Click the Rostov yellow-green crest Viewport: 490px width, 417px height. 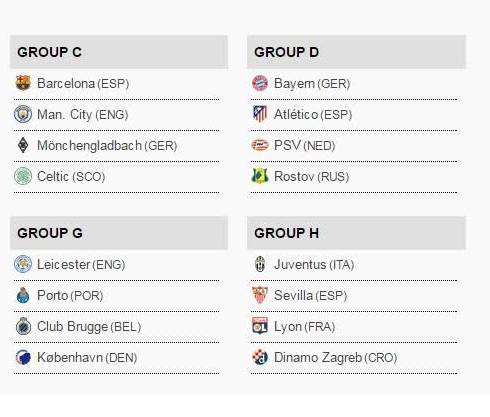pos(260,176)
